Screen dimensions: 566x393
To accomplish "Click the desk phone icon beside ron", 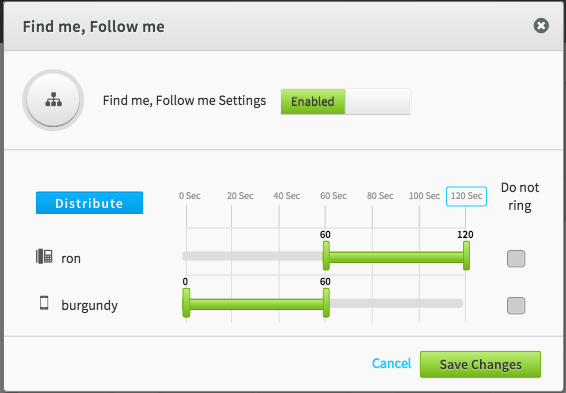I will tap(44, 257).
